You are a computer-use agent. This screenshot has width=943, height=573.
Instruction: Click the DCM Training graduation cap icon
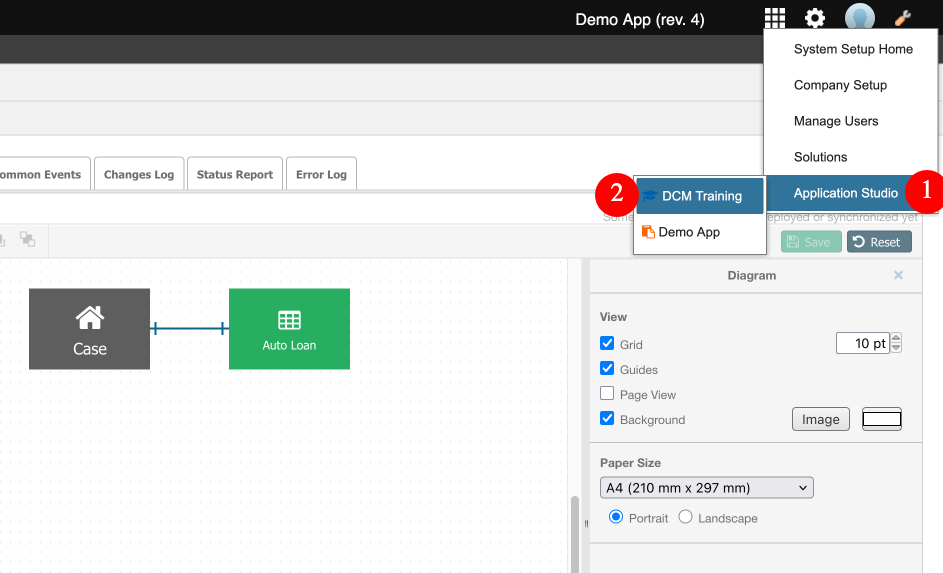pyautogui.click(x=650, y=196)
